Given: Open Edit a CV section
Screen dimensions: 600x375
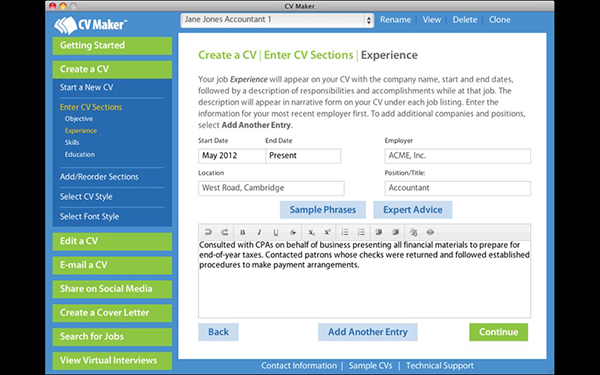Looking at the screenshot, I should pyautogui.click(x=112, y=241).
